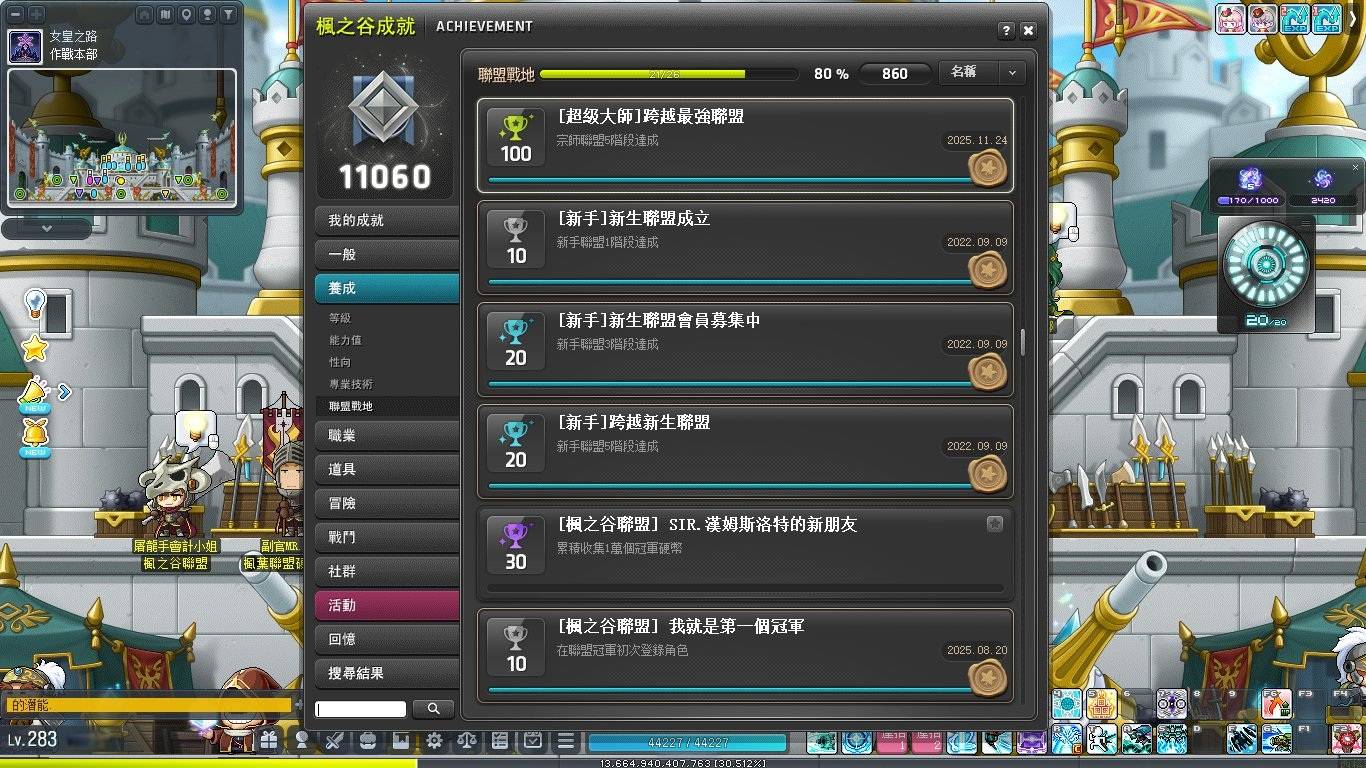Image resolution: width=1366 pixels, height=768 pixels.
Task: Expand the panel below the minimap
Action: [x=46, y=229]
